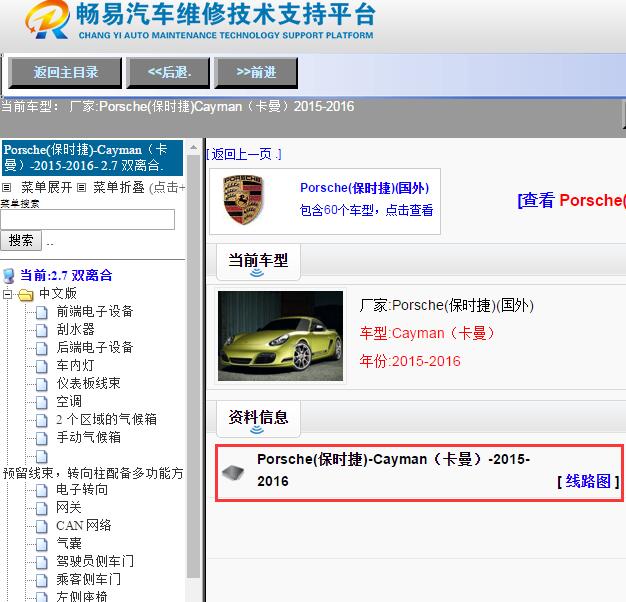This screenshot has width=626, height=602.
Task: Select the 资料信息 tab header
Action: tap(258, 419)
